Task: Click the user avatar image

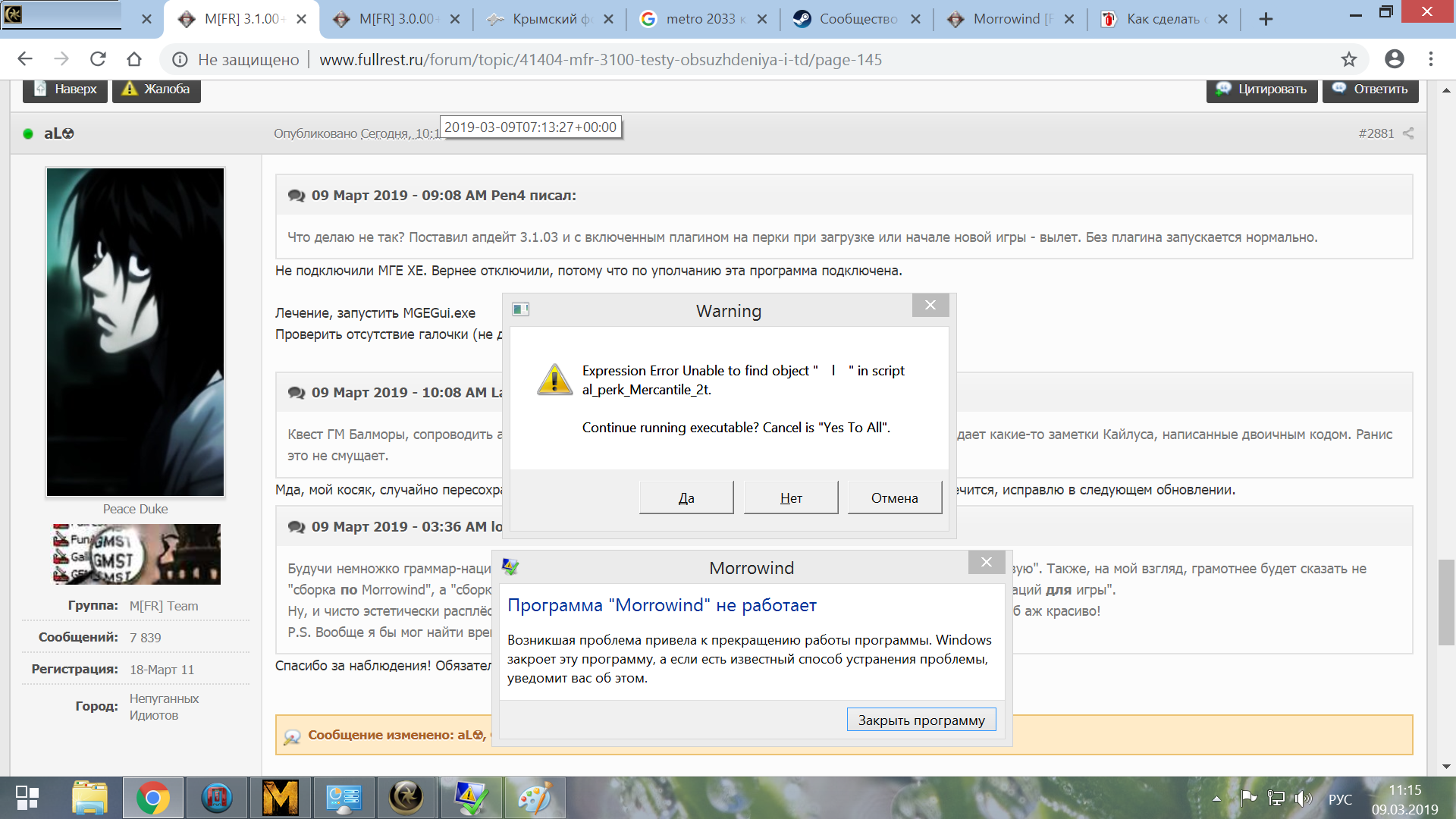Action: tap(136, 332)
